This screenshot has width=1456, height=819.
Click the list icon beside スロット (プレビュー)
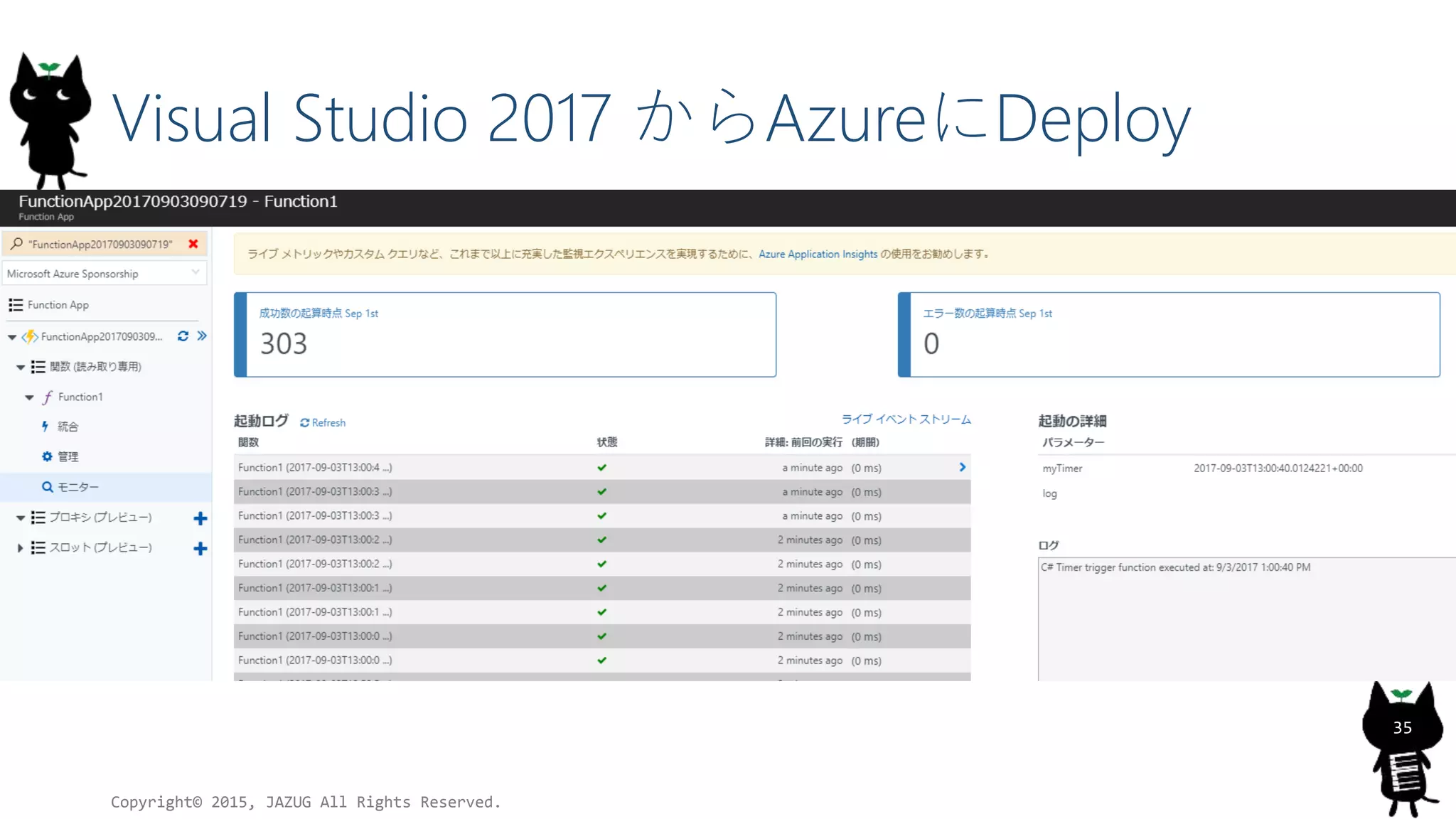point(38,547)
